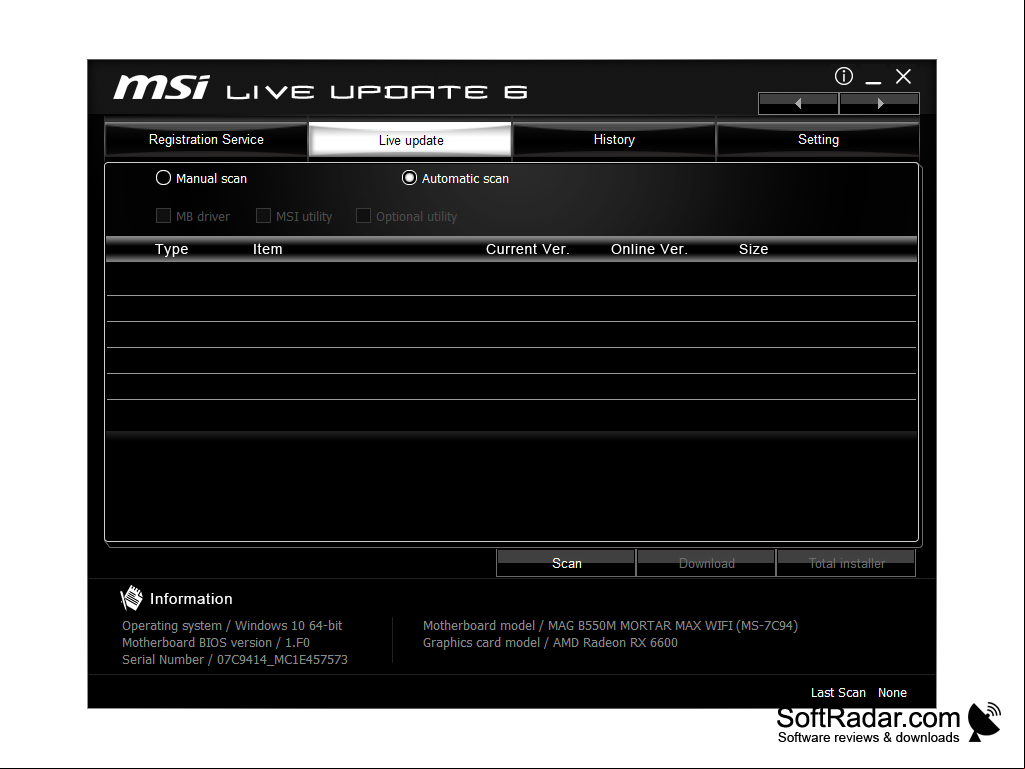Go forward with the right arrow button
1025x769 pixels.
coord(880,103)
